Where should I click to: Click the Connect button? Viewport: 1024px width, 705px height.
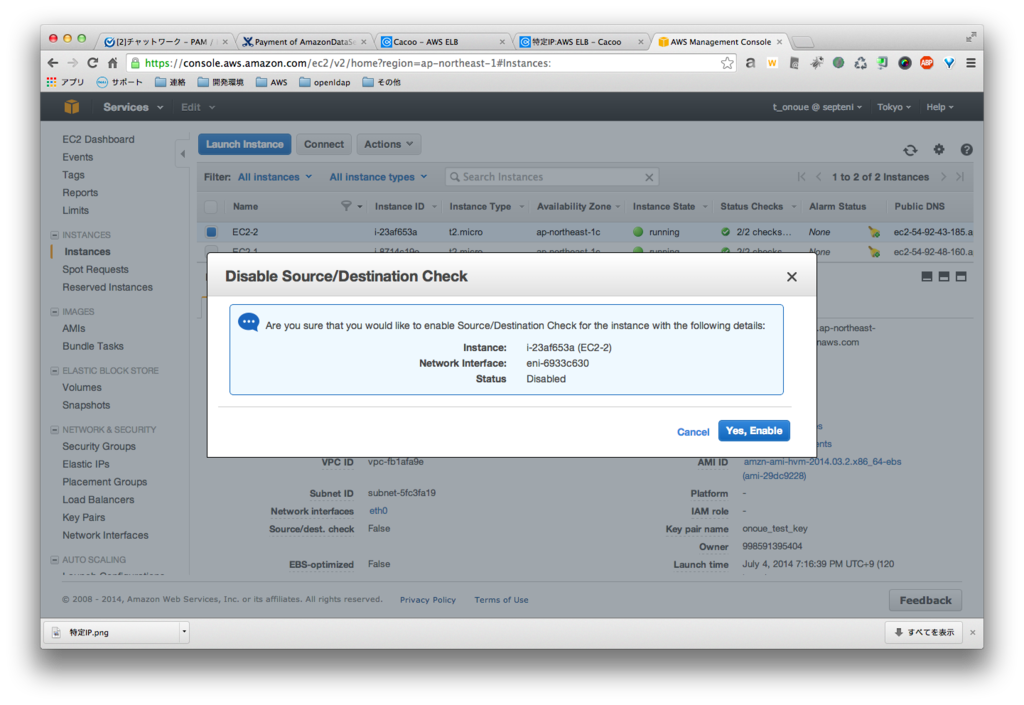click(x=324, y=144)
